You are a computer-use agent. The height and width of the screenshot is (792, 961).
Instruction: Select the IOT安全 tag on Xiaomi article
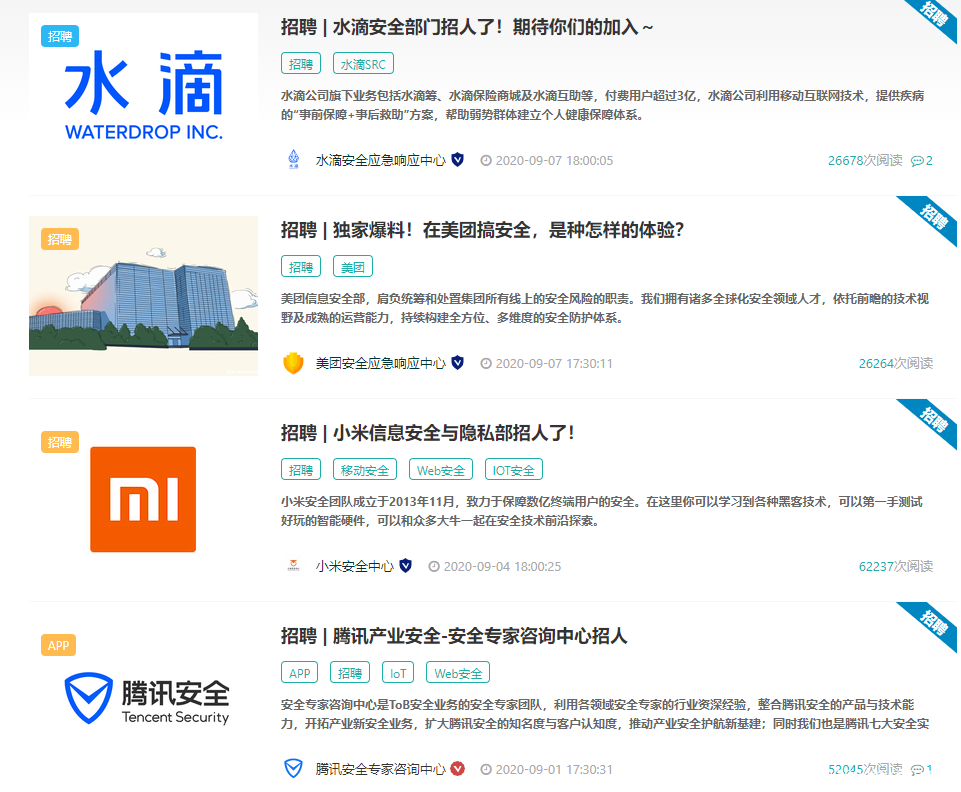[514, 470]
